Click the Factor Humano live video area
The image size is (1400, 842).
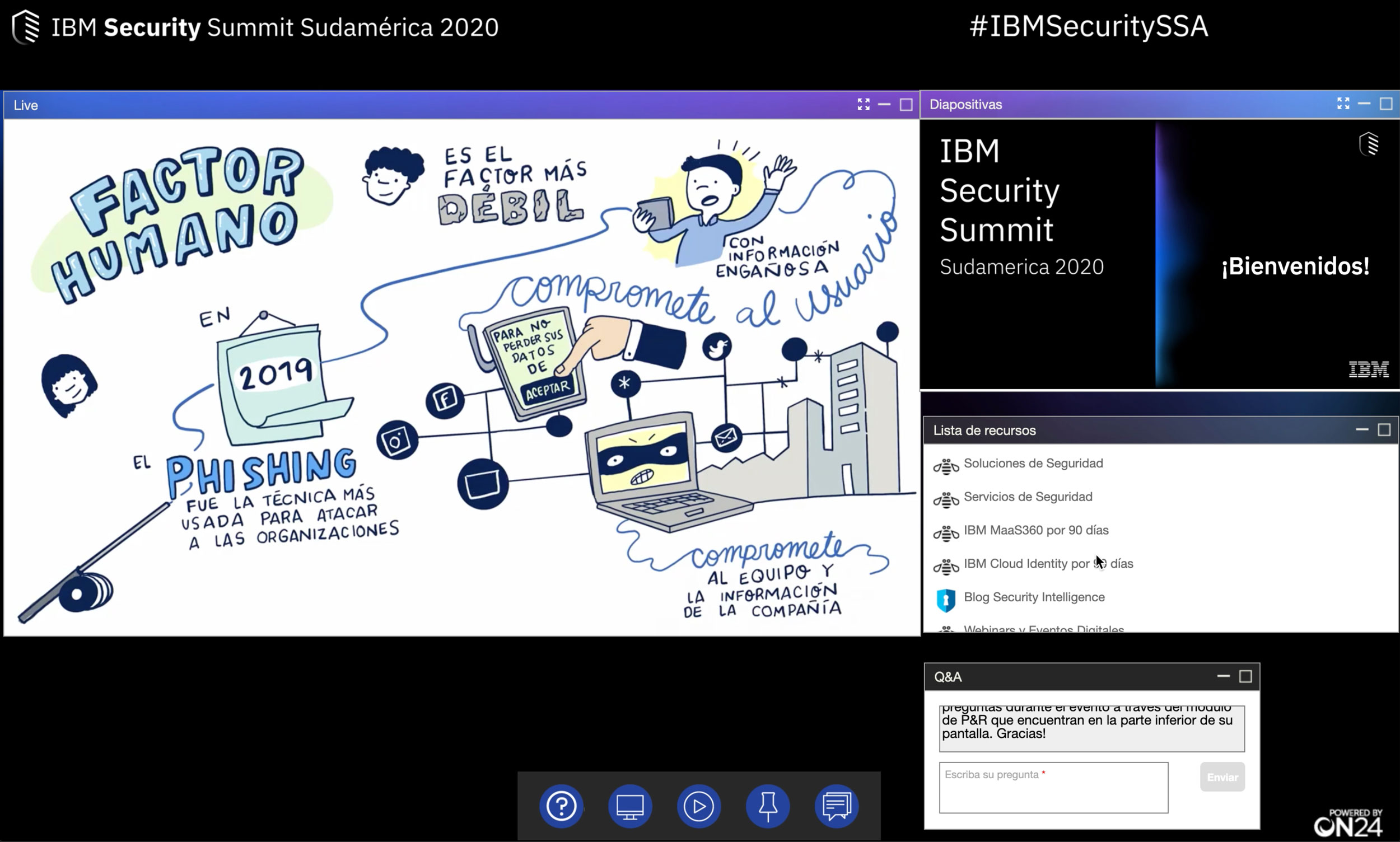click(461, 377)
